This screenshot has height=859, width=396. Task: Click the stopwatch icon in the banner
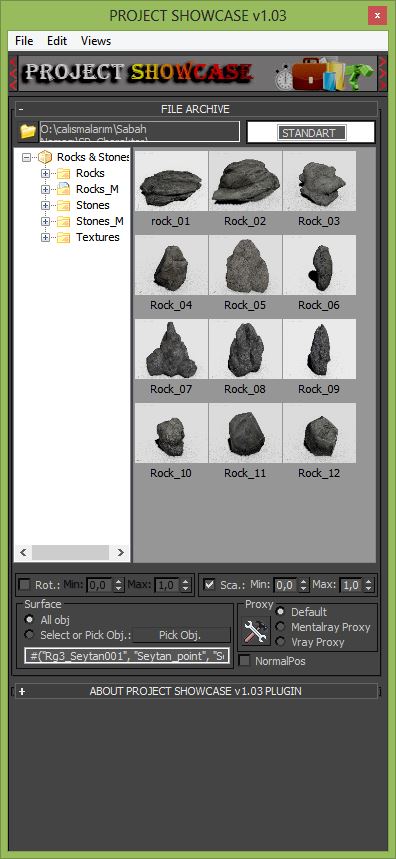[284, 77]
